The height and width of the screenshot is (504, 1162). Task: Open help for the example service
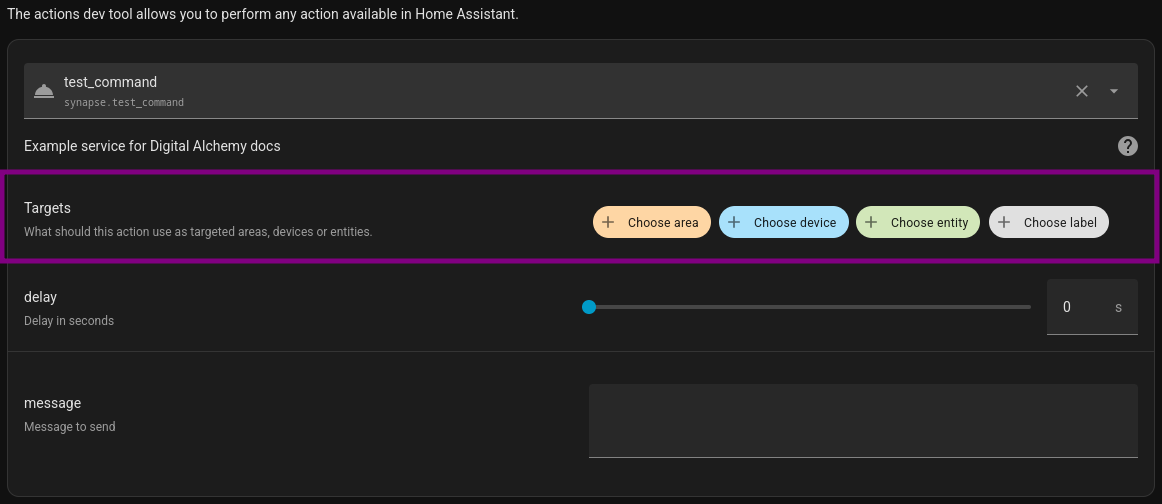click(1127, 146)
